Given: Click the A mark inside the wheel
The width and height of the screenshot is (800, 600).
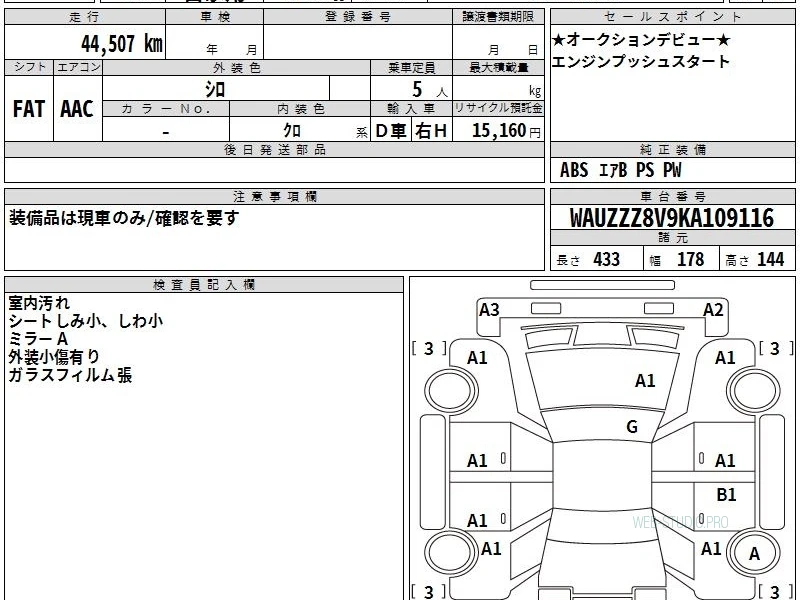Looking at the screenshot, I should click(754, 554).
